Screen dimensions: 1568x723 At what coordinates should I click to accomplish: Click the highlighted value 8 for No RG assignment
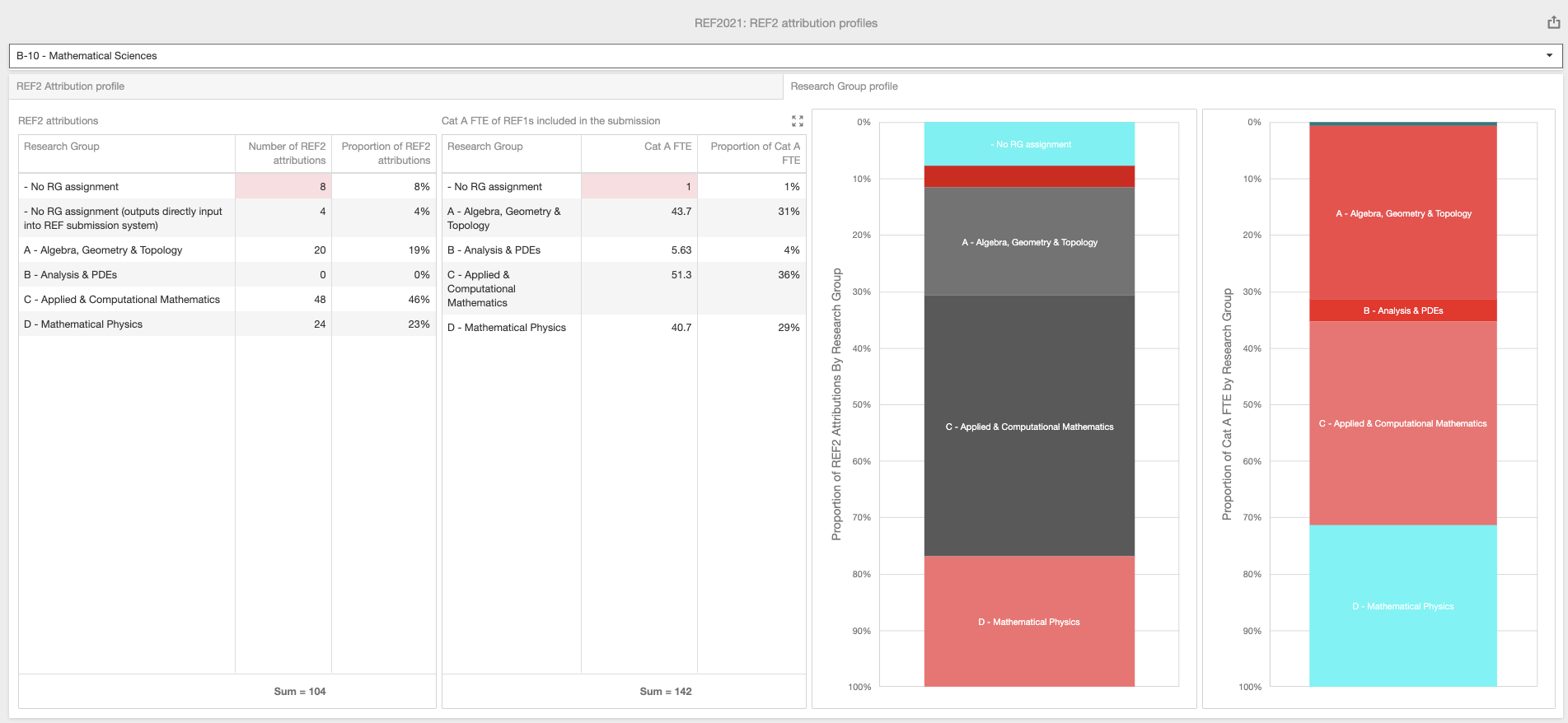tap(283, 187)
